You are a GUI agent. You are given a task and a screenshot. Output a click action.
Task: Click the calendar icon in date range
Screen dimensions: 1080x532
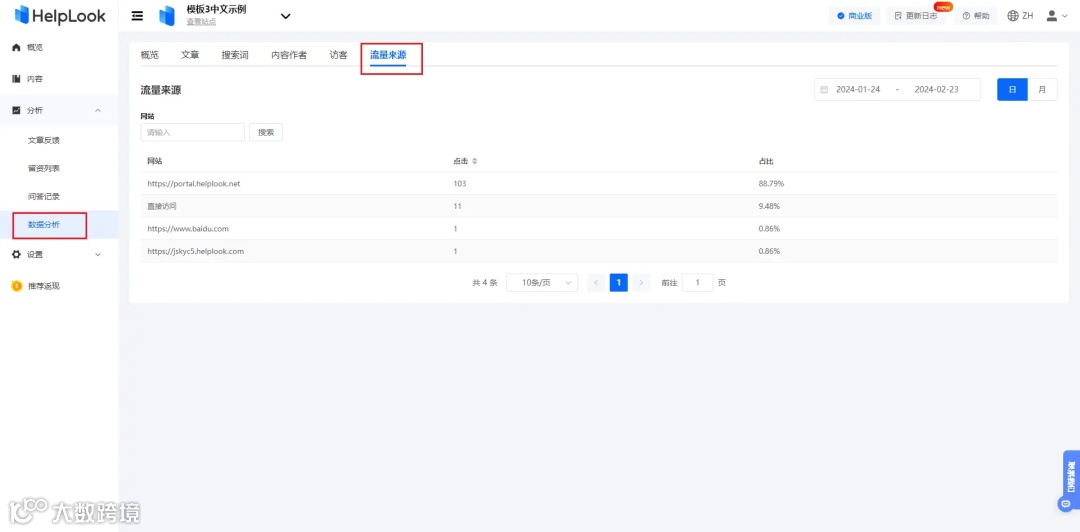coord(824,90)
